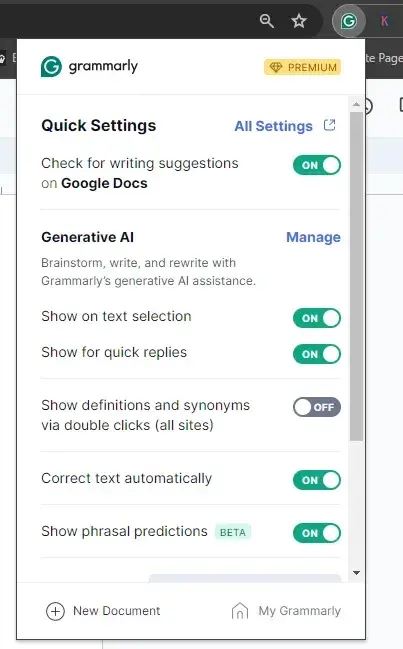Turn off Show for quick replies

[317, 354]
